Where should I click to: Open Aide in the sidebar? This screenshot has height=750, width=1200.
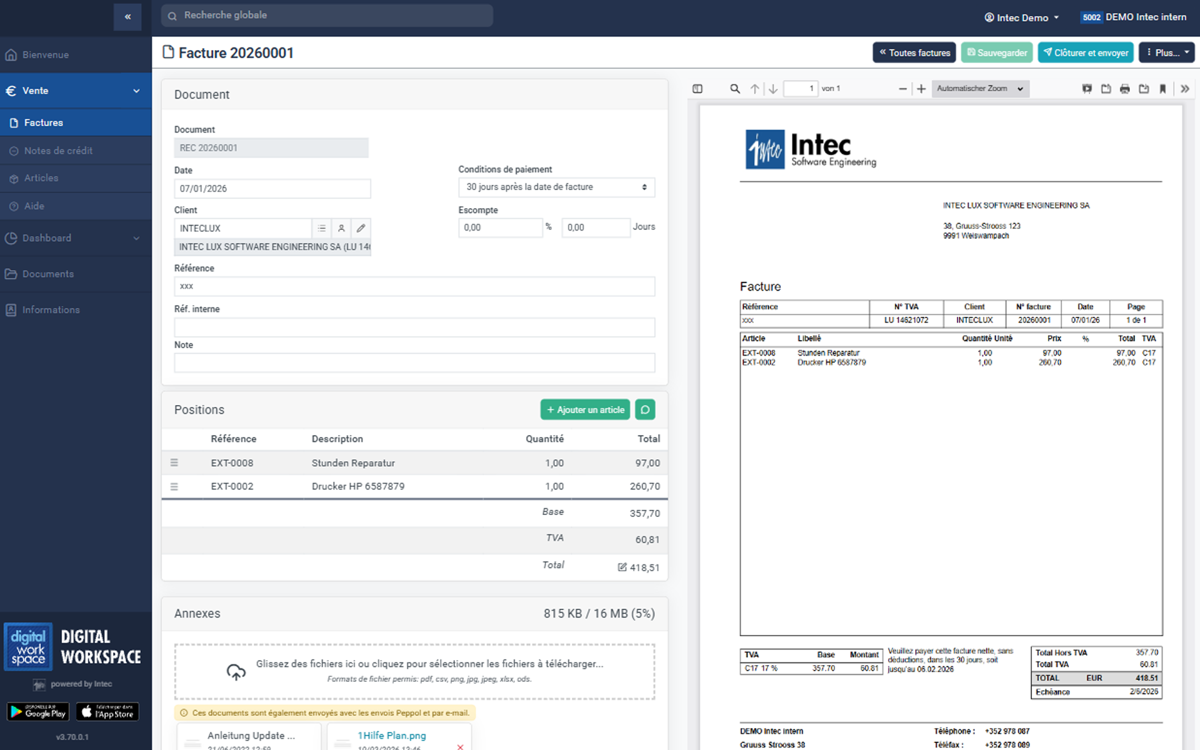[76, 206]
